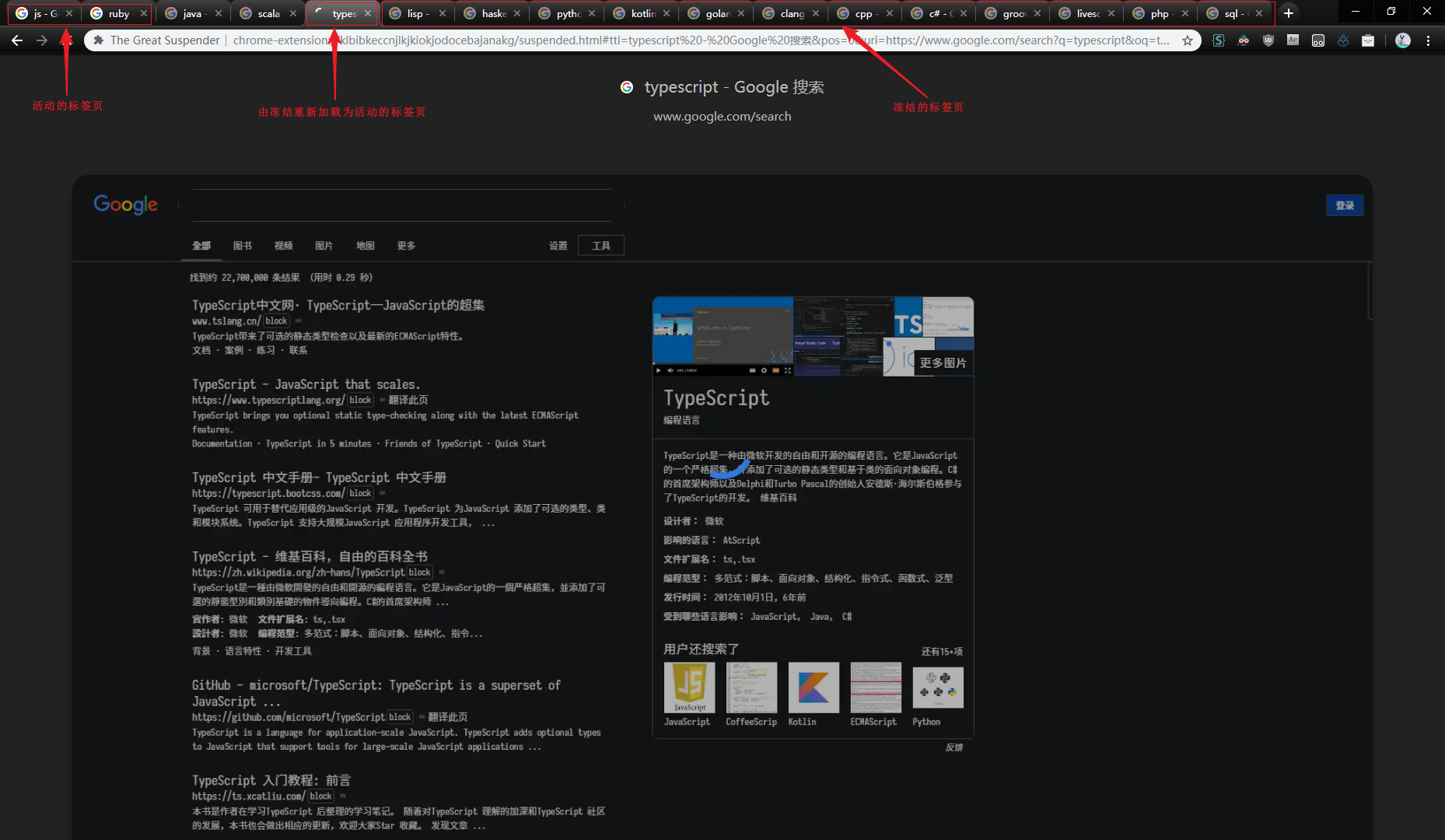Select the 地图 search filter
Viewport: 1445px width, 840px height.
(366, 246)
